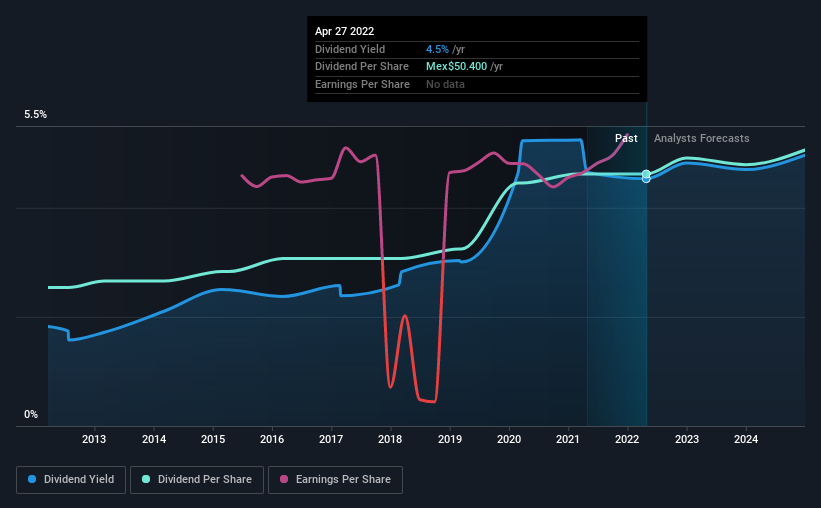Image resolution: width=821 pixels, height=508 pixels.
Task: Click the Analysts Forecasts section label
Action: [701, 138]
